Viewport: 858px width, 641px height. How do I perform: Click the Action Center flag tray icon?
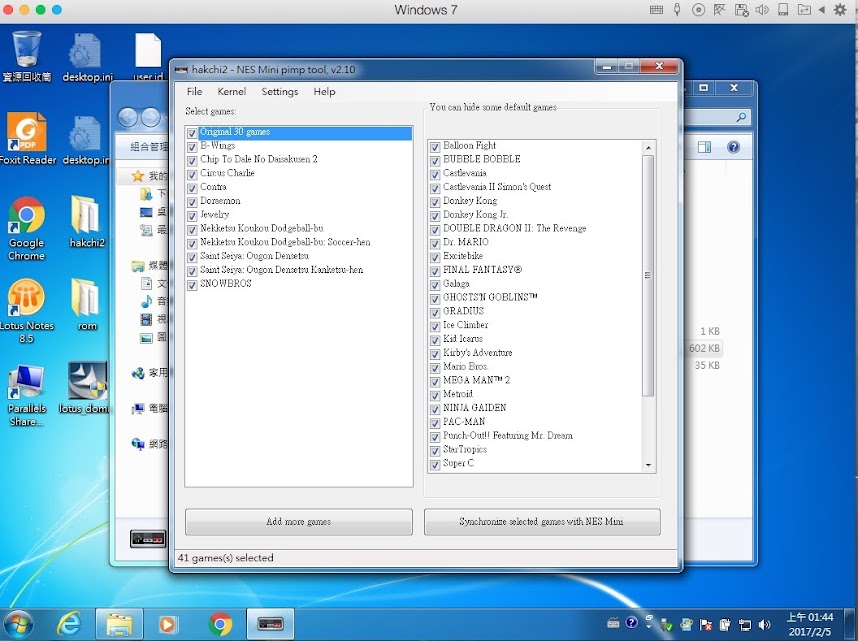click(x=706, y=625)
